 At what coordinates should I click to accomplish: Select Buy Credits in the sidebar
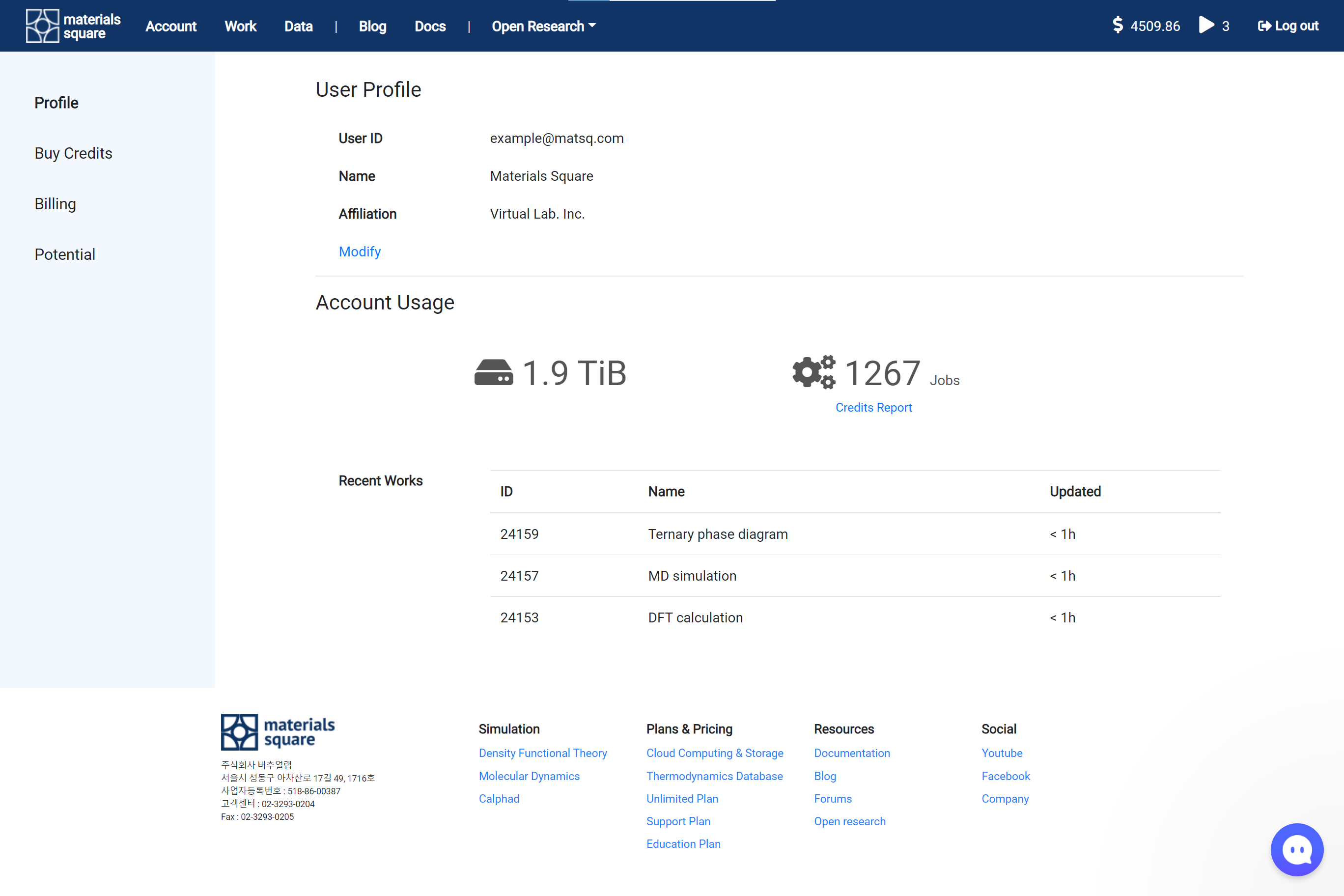click(x=73, y=153)
